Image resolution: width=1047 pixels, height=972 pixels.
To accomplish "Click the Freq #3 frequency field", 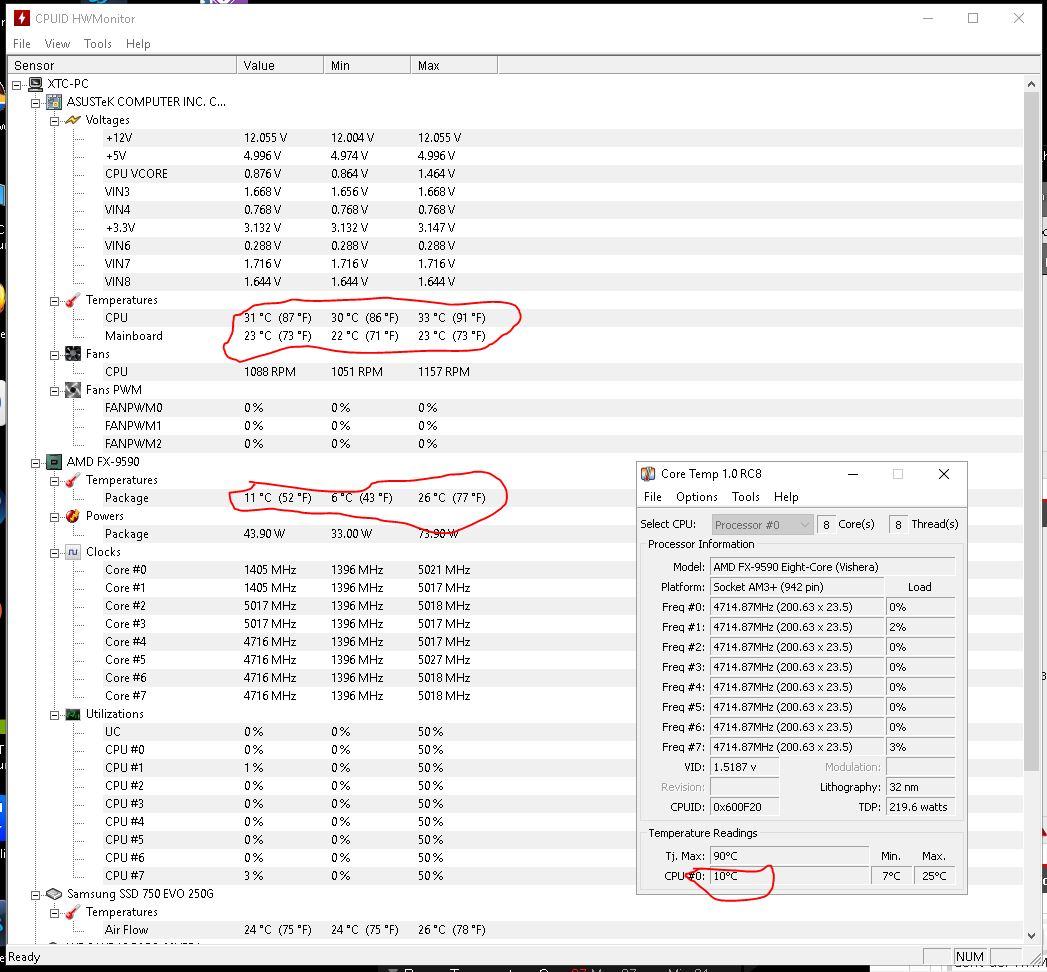I will pos(797,667).
